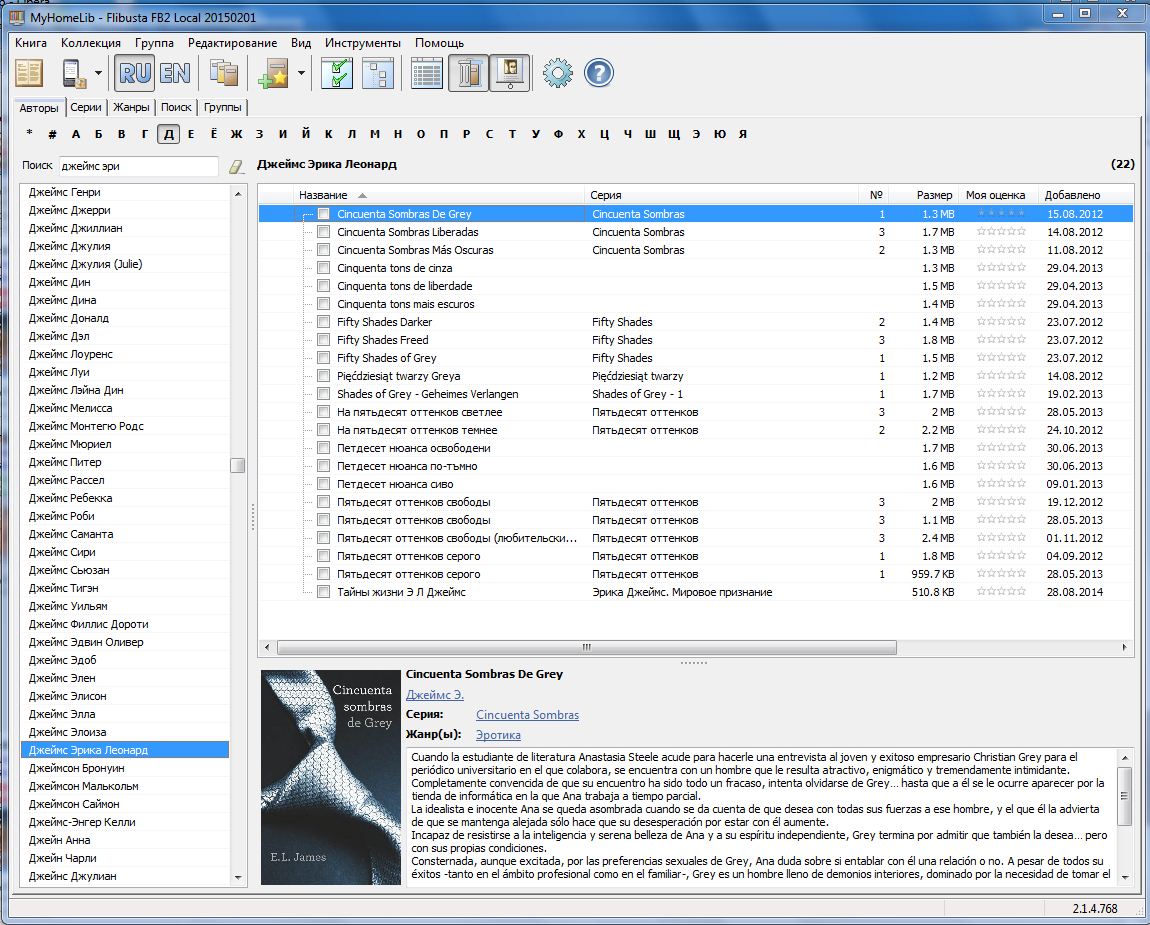
Task: Toggle the EN alphabet button
Action: click(174, 73)
